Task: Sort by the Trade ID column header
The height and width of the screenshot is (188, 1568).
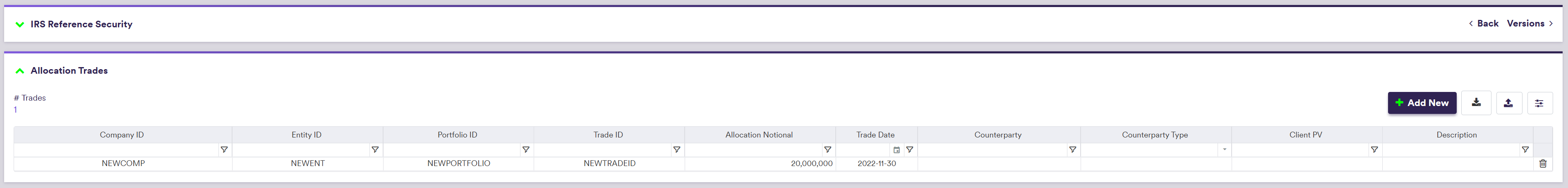Action: click(x=608, y=135)
